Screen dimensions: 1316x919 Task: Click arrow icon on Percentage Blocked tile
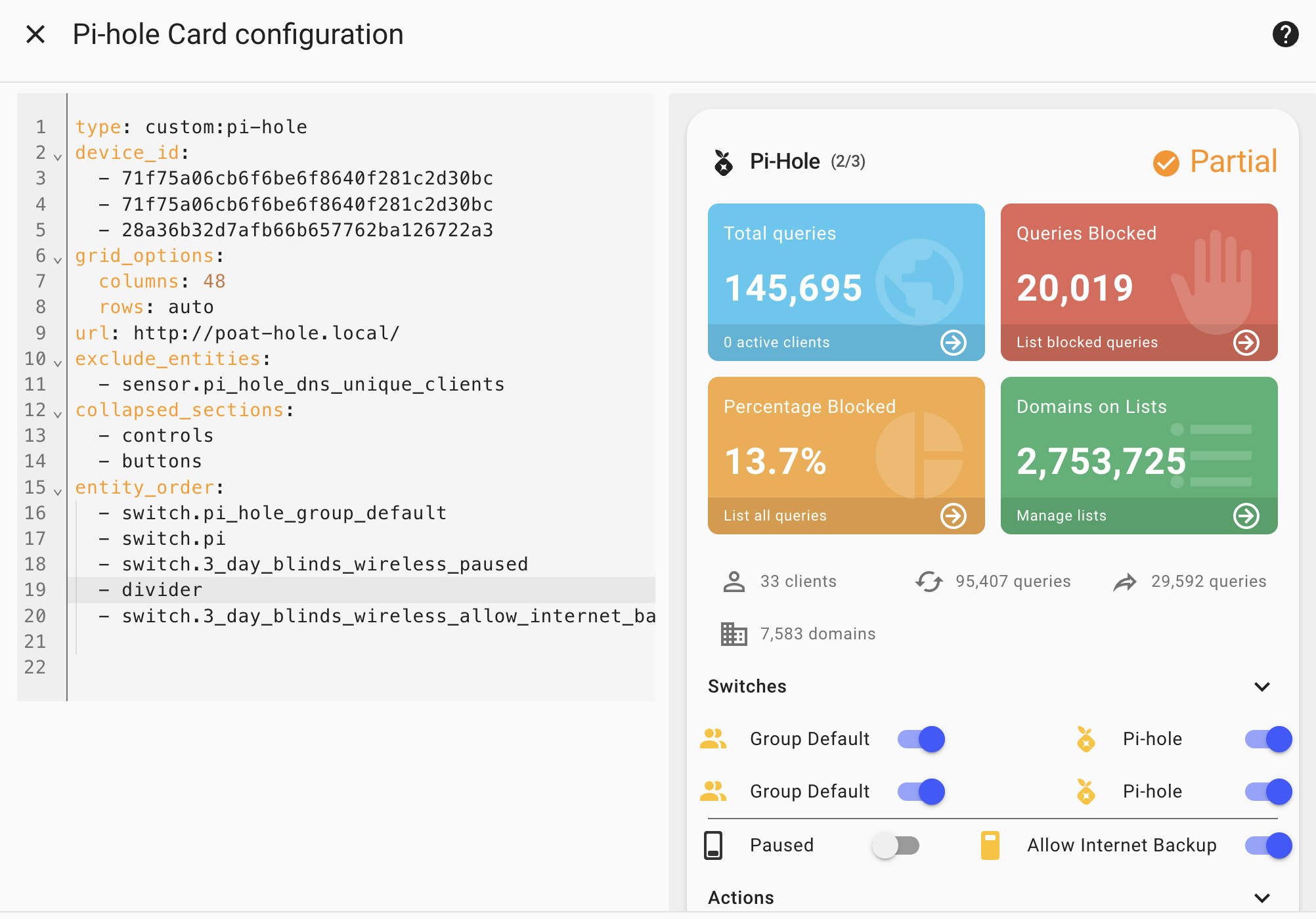click(953, 515)
